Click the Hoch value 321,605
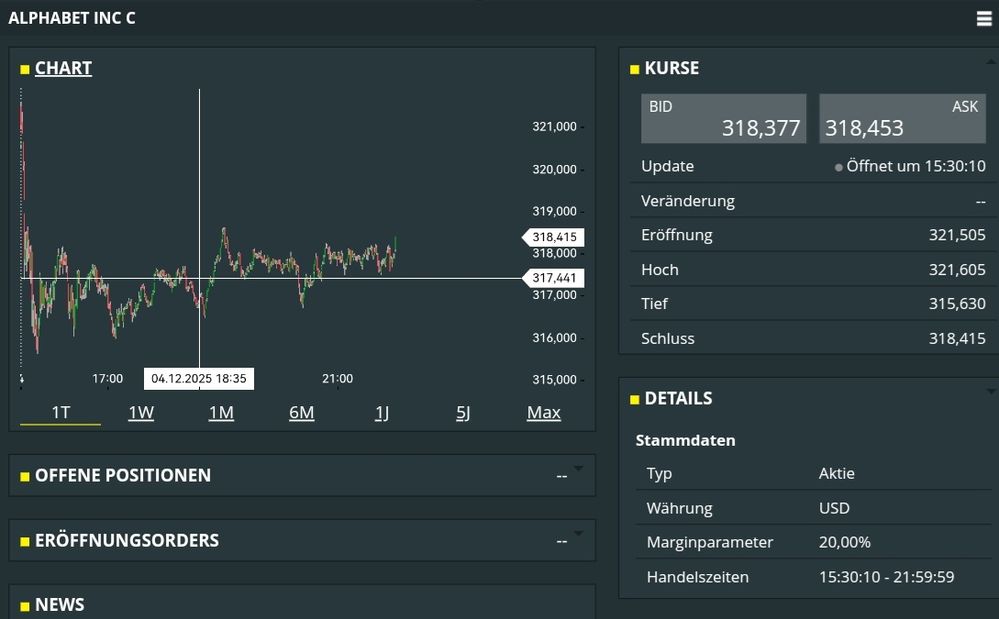This screenshot has height=619, width=999. [957, 269]
